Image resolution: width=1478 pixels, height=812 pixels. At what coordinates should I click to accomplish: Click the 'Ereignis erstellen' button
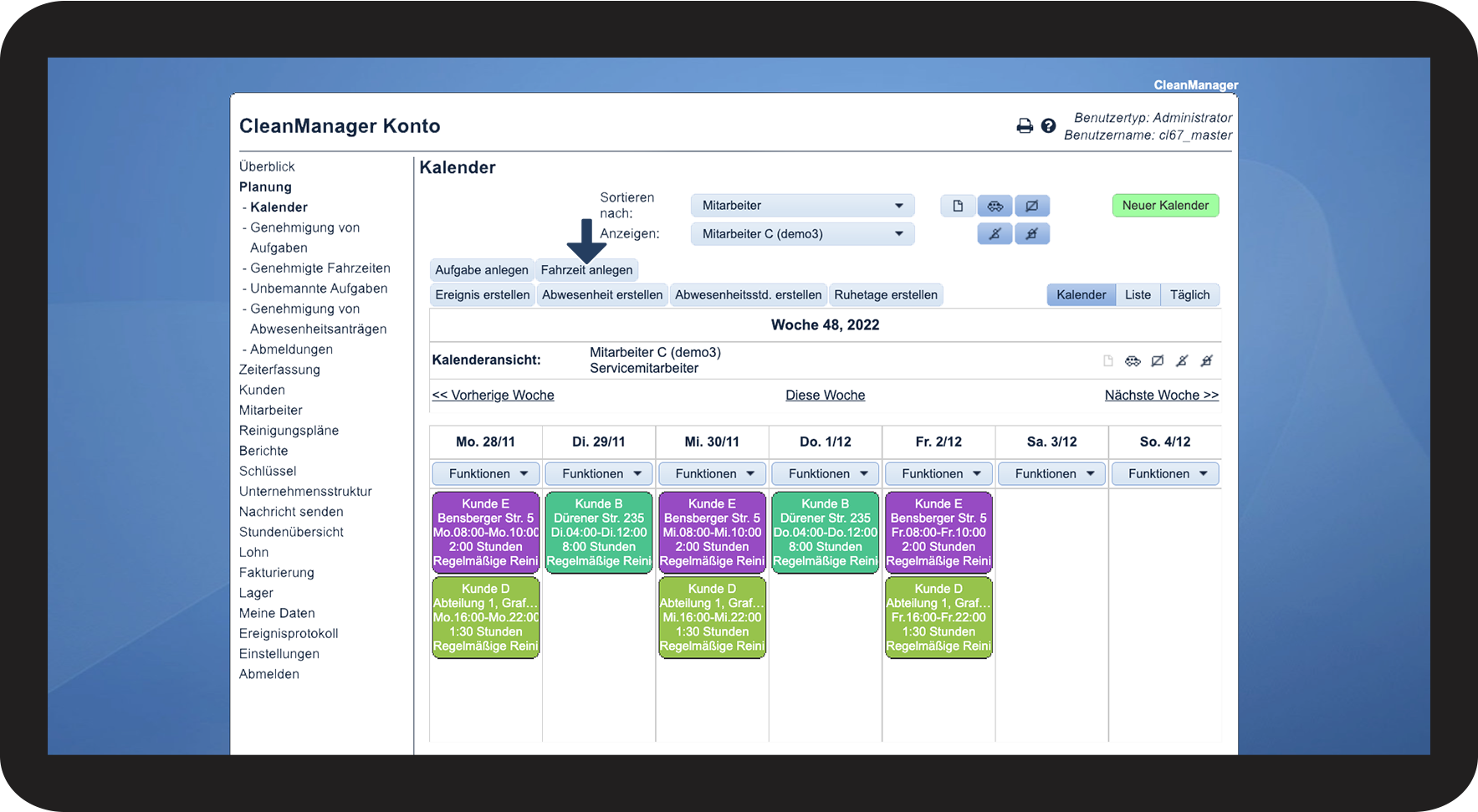click(483, 295)
